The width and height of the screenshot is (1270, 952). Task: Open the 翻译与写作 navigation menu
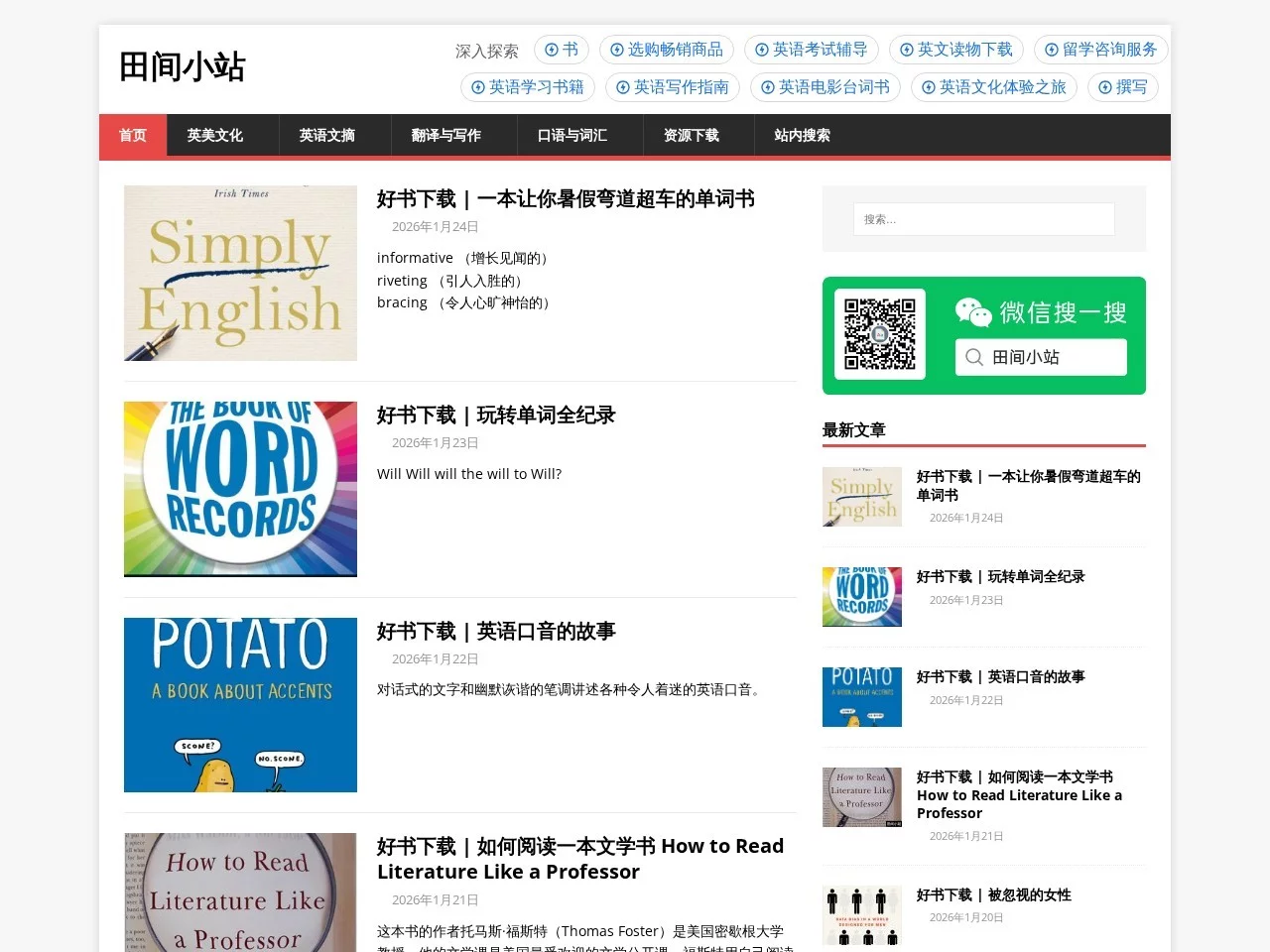pyautogui.click(x=445, y=135)
